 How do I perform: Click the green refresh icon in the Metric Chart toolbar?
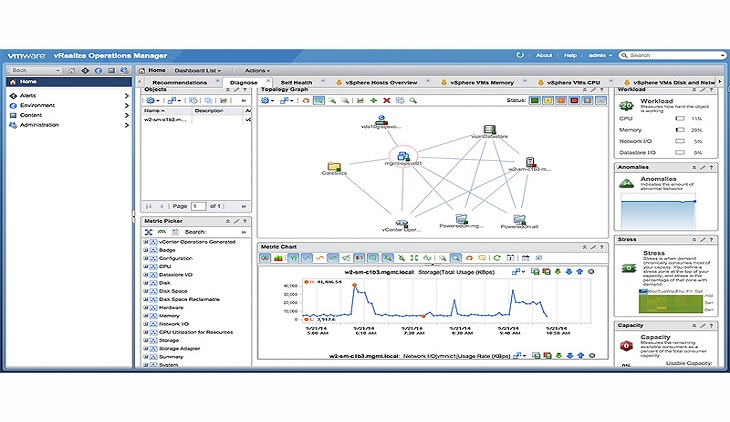497,258
